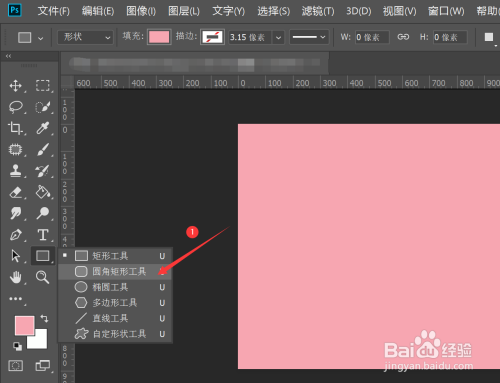Image resolution: width=500 pixels, height=383 pixels.
Task: Choose 直线工具 from the flyout
Action: pos(115,318)
